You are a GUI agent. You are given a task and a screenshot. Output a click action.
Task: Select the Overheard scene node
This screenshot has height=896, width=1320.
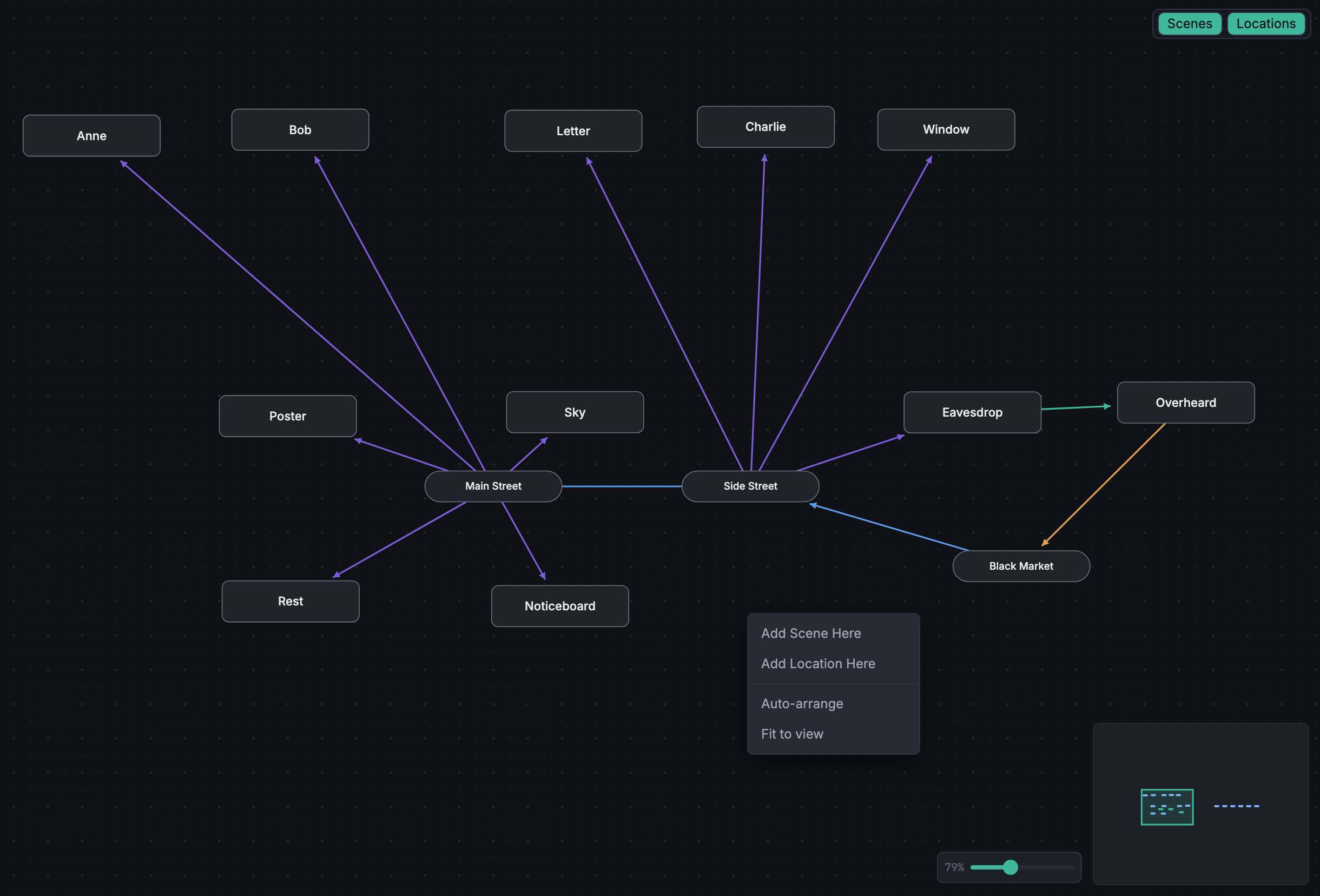[x=1185, y=402]
